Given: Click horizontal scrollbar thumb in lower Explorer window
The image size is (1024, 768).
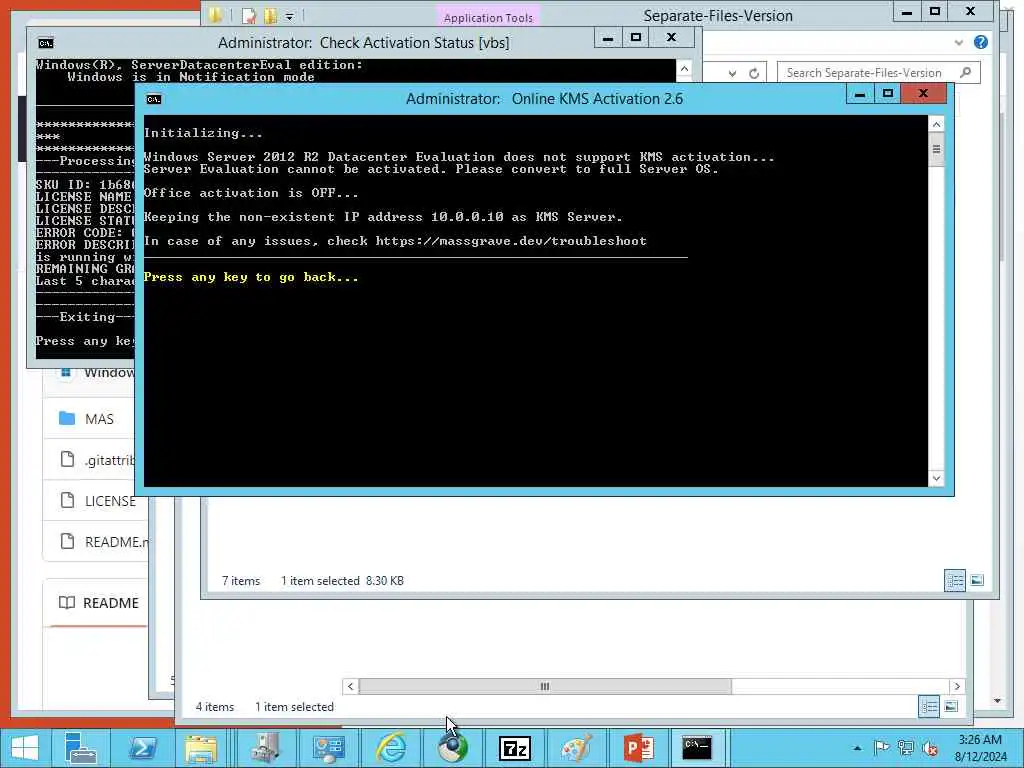Looking at the screenshot, I should 545,686.
